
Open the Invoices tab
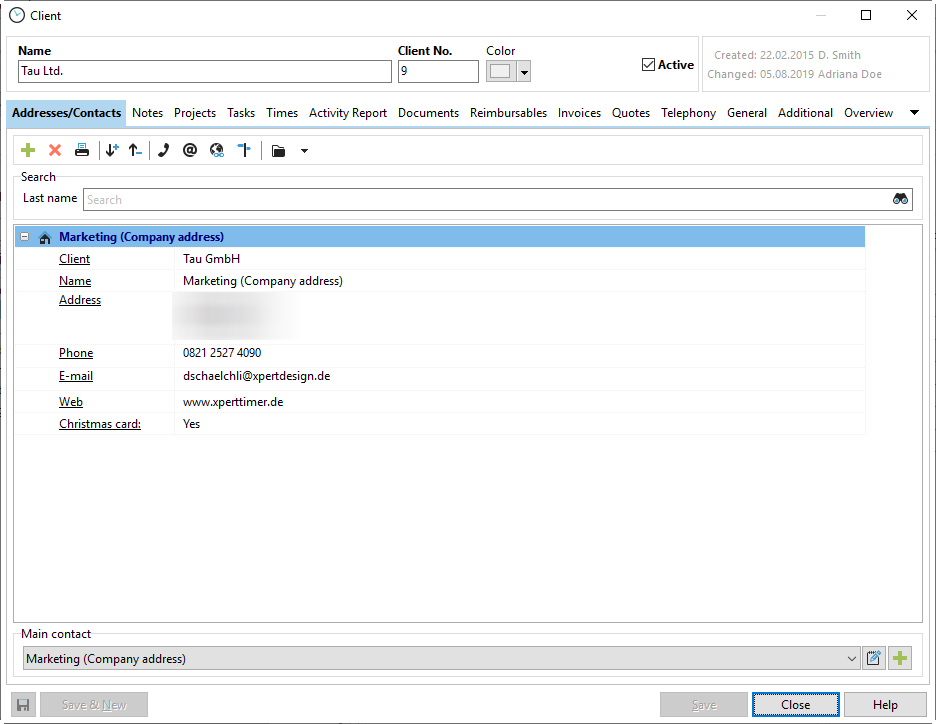click(579, 113)
